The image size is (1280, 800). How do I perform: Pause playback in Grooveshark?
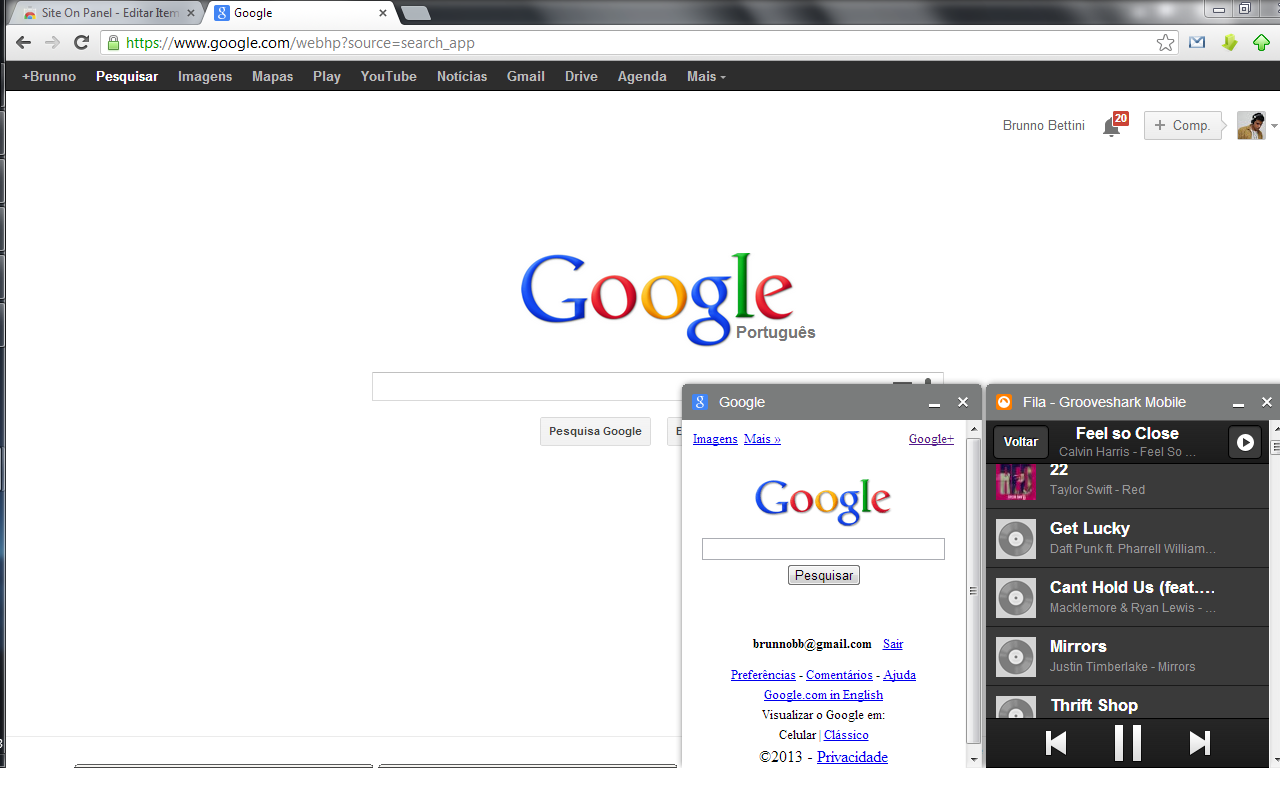coord(1128,743)
